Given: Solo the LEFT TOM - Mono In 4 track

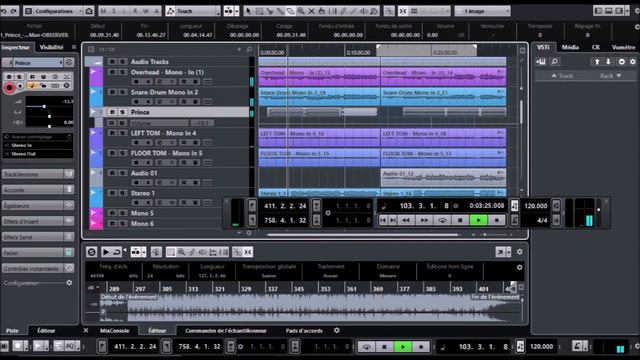Looking at the screenshot, I should (x=122, y=133).
